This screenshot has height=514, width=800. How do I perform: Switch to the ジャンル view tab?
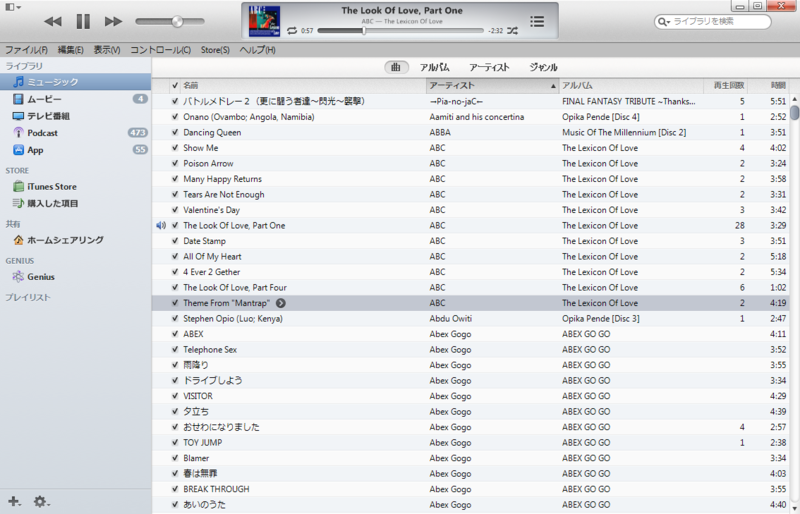point(543,67)
